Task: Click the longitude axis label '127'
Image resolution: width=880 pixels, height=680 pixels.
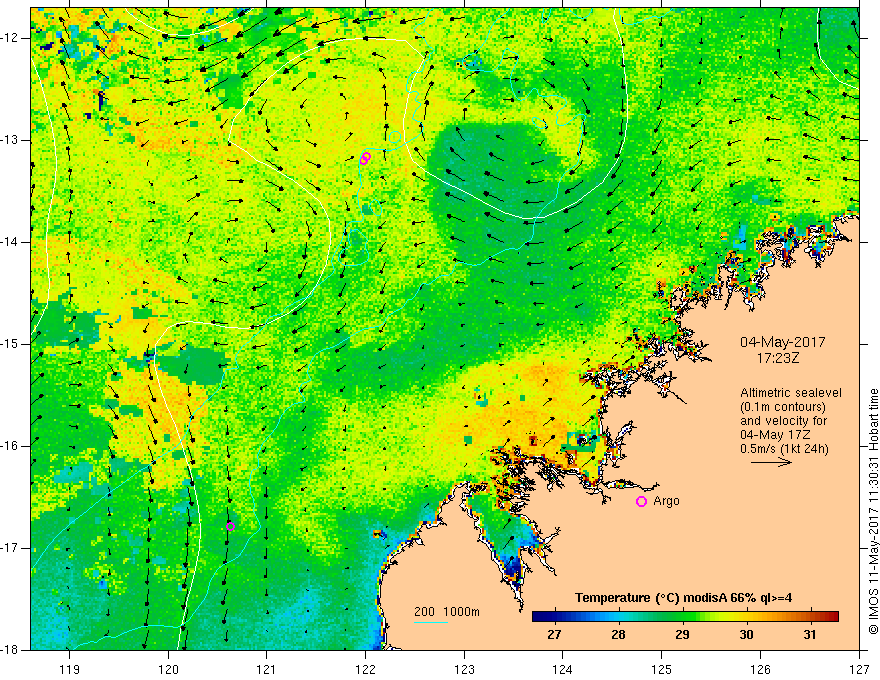Action: click(859, 669)
